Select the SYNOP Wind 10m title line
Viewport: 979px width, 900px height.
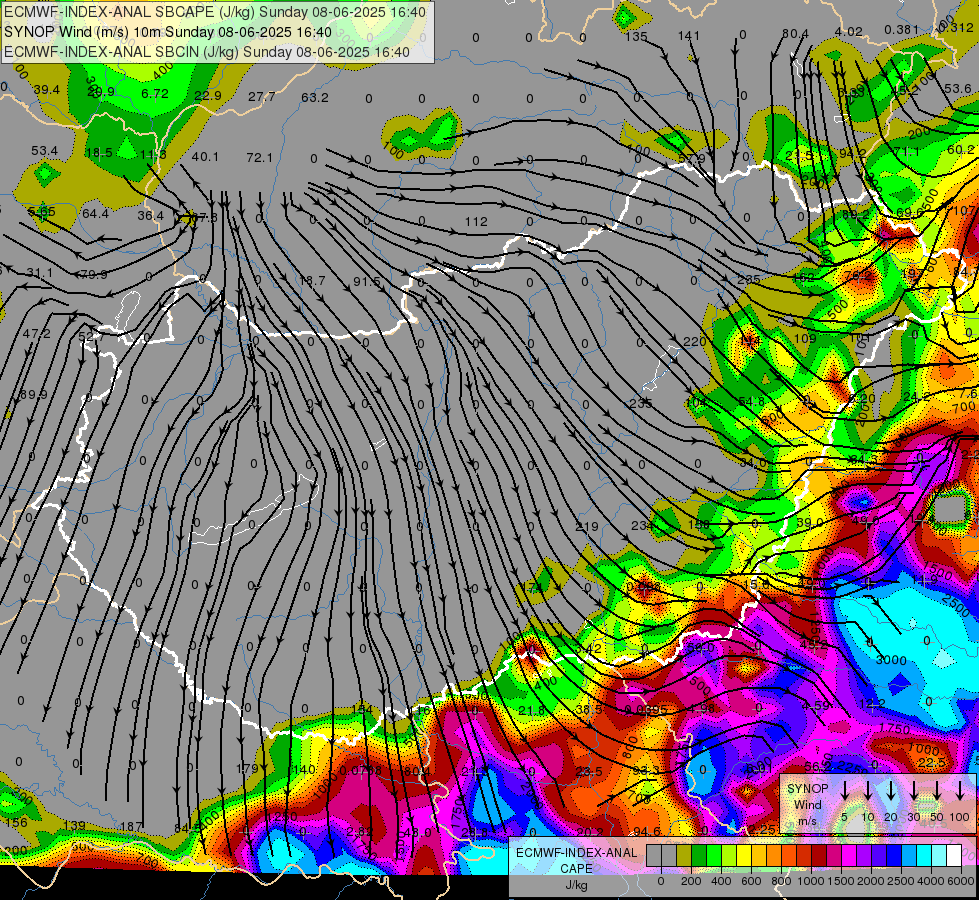tap(168, 32)
